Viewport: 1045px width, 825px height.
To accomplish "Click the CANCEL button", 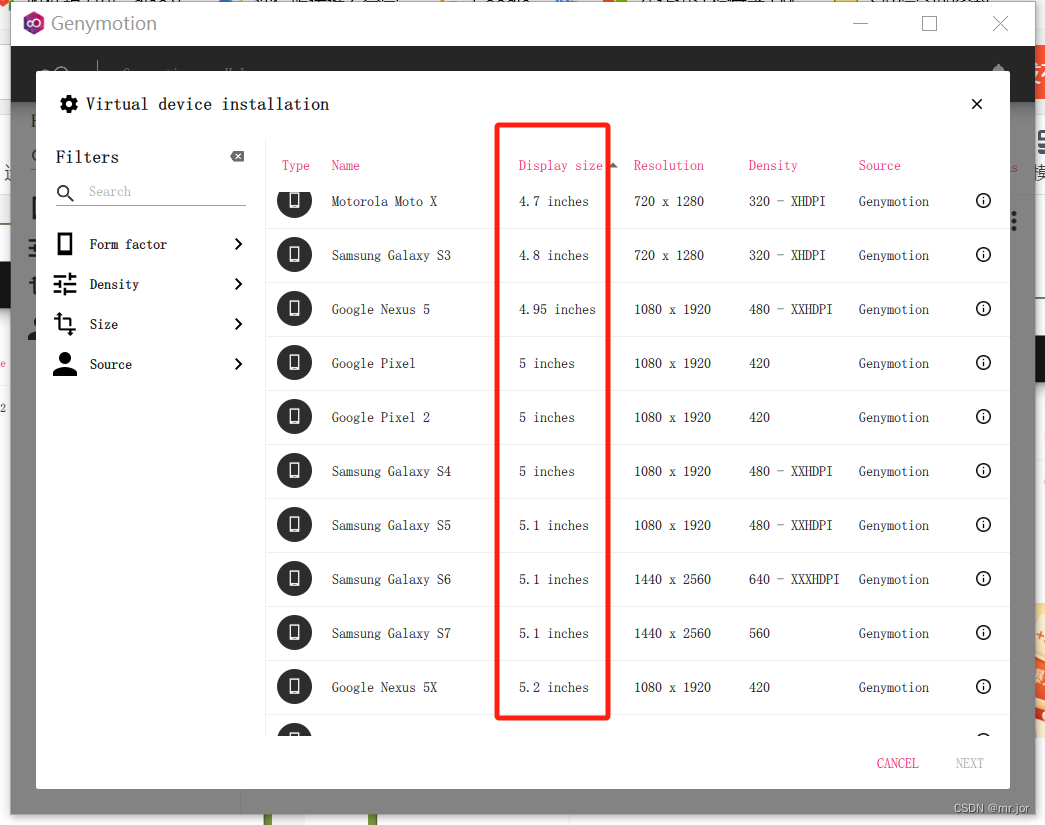I will click(x=897, y=763).
